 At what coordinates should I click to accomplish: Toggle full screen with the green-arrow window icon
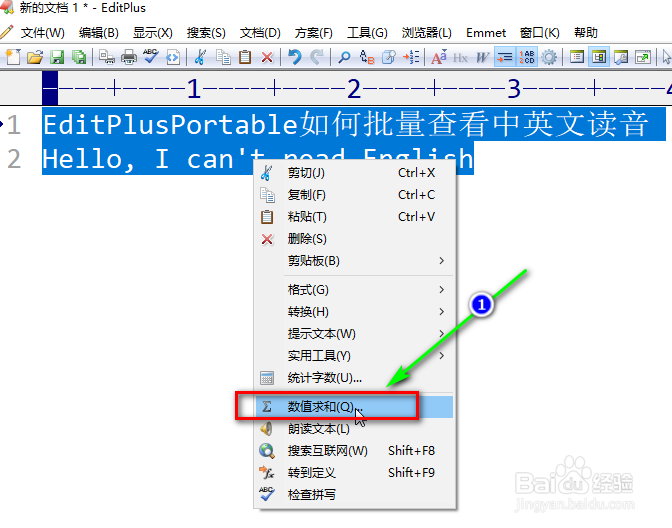click(643, 57)
